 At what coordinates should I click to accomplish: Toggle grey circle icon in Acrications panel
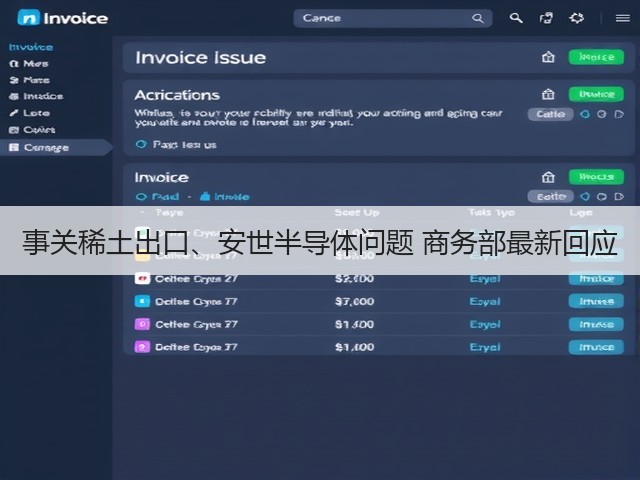coord(602,114)
